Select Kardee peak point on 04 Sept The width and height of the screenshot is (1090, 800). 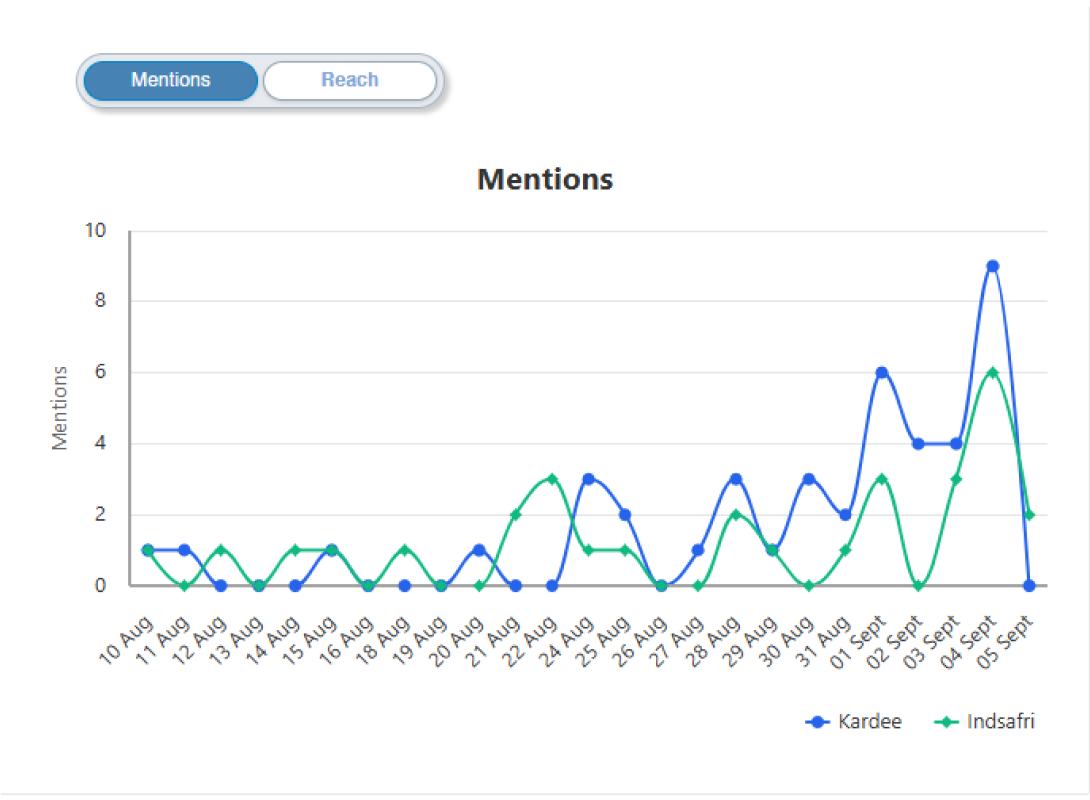click(992, 266)
